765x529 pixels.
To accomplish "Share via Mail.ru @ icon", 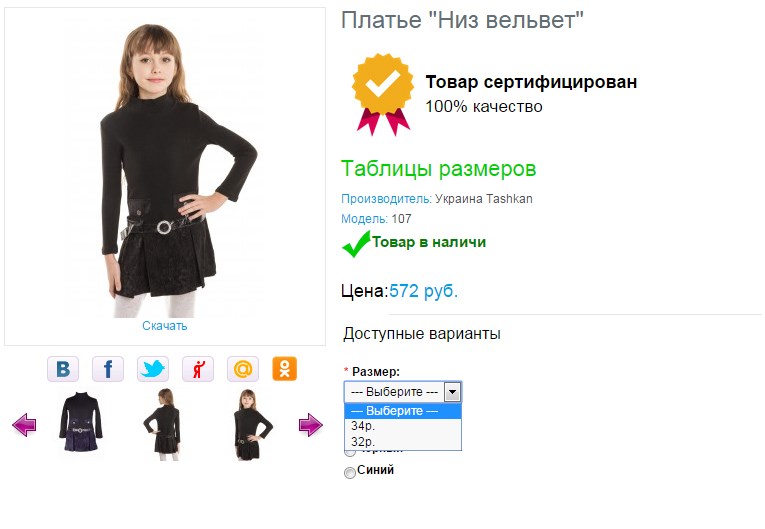I will 243,369.
